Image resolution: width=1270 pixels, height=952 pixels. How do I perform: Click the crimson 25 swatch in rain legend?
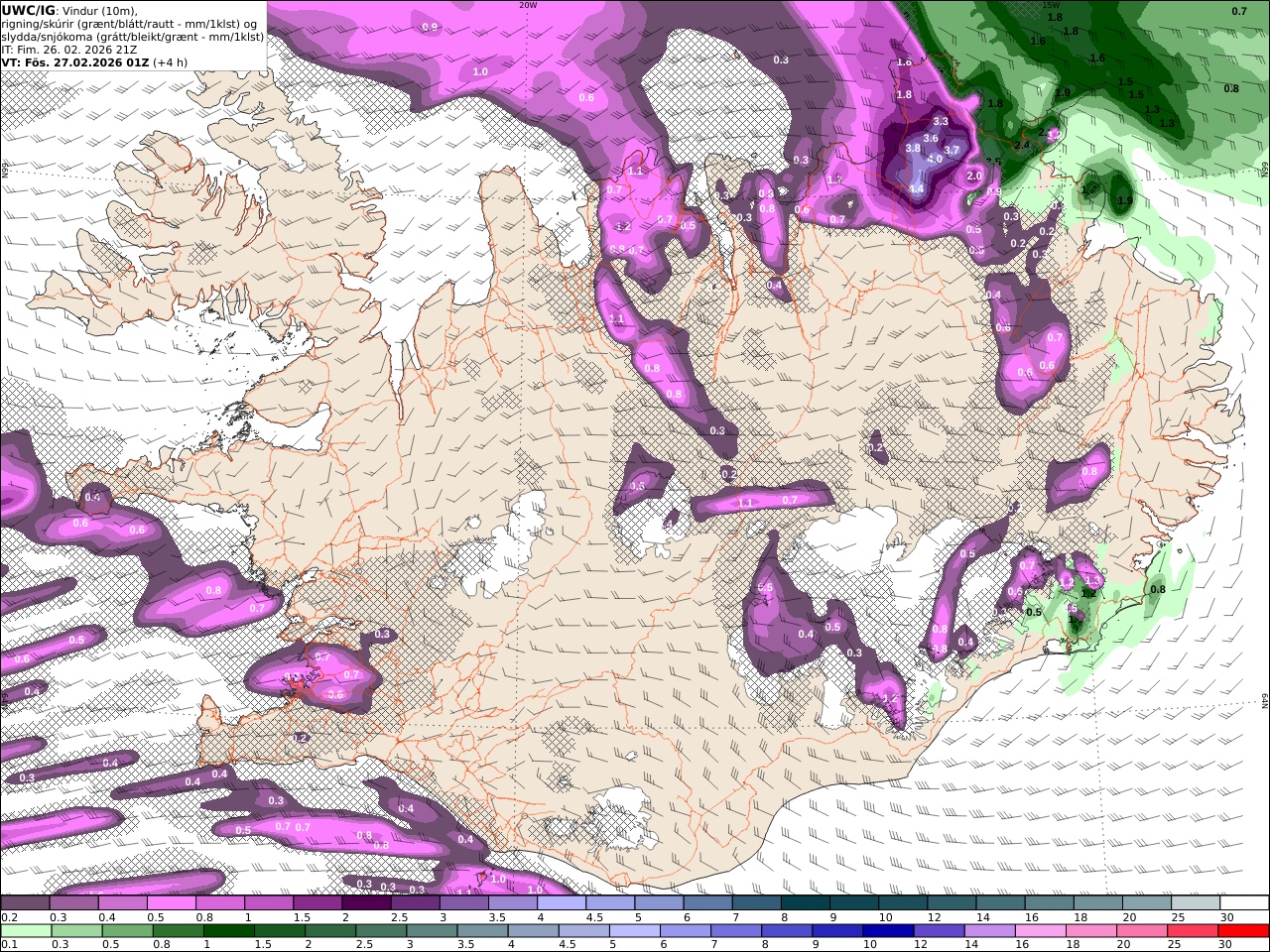pos(1192,931)
